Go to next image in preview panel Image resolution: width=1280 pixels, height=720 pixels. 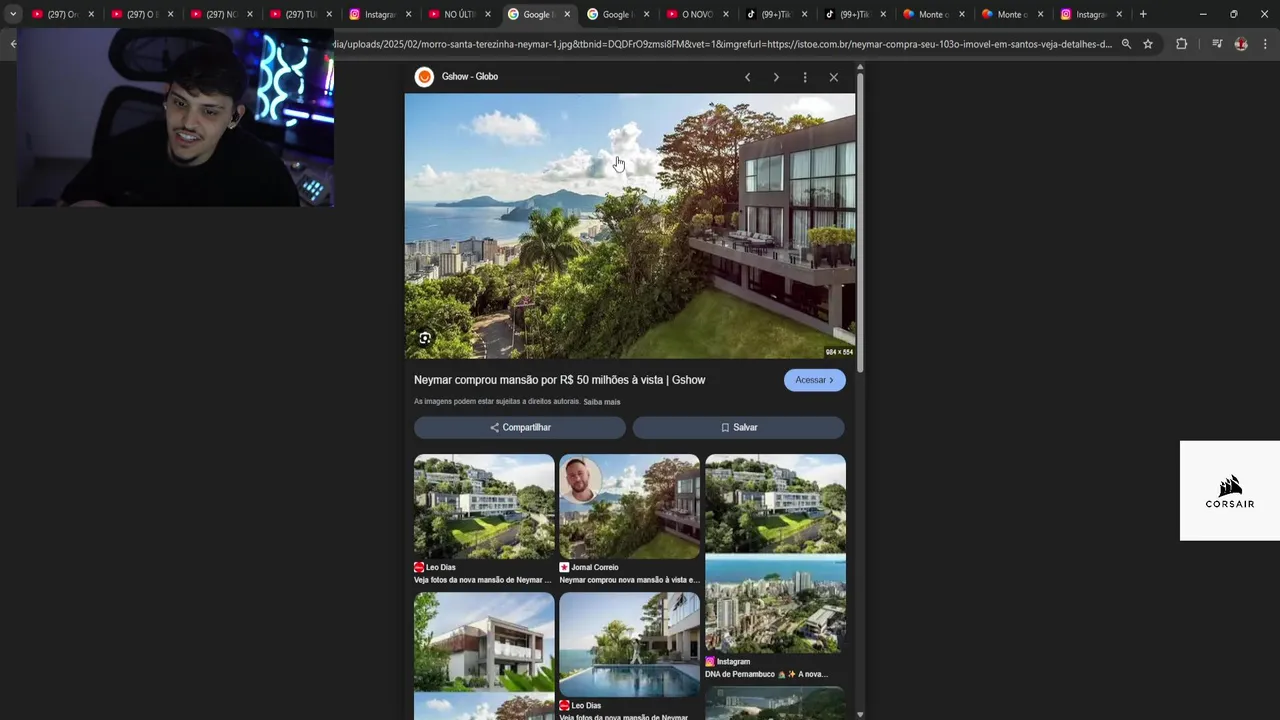click(x=776, y=77)
